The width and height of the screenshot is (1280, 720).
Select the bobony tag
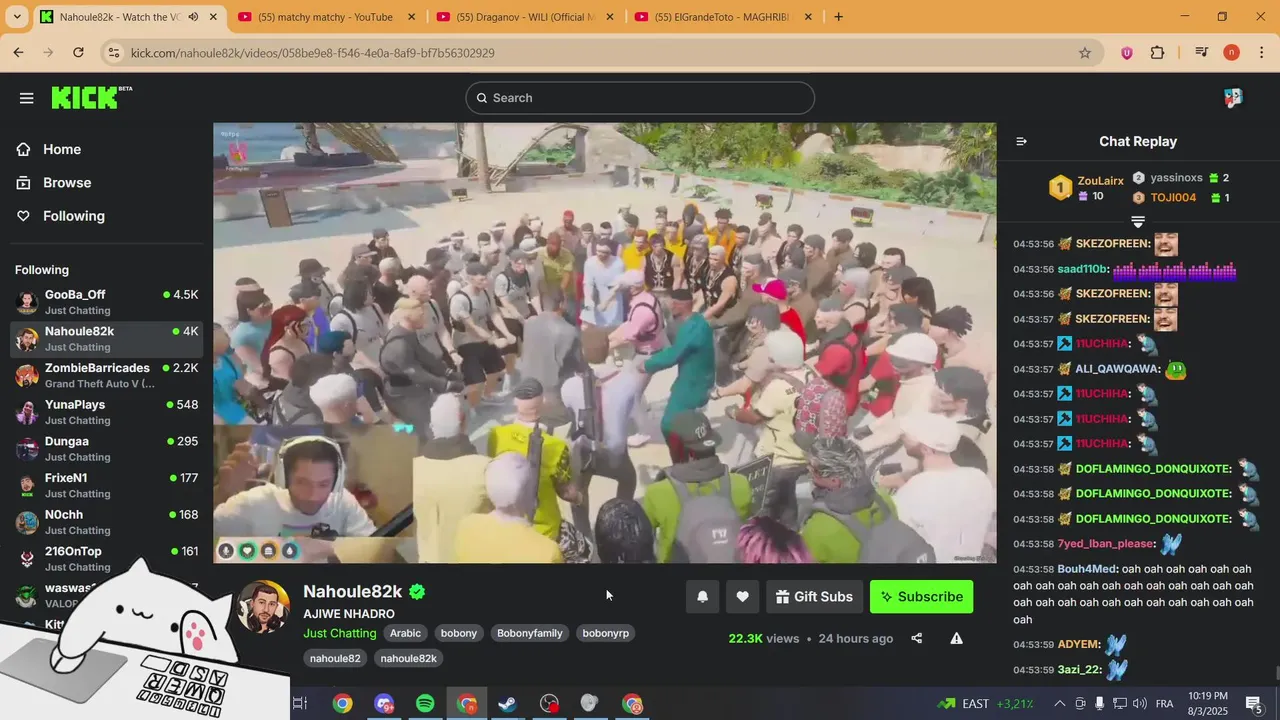point(459,633)
